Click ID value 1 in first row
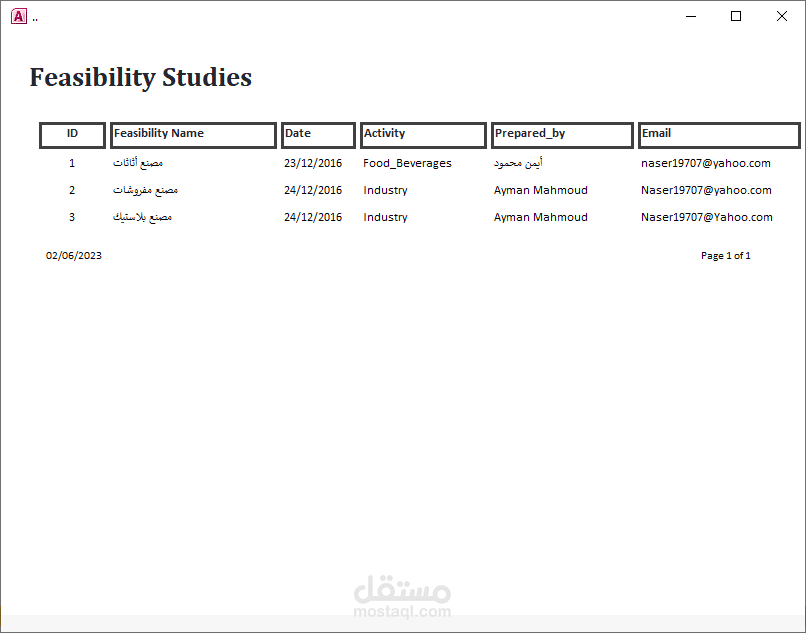This screenshot has height=633, width=806. [72, 163]
